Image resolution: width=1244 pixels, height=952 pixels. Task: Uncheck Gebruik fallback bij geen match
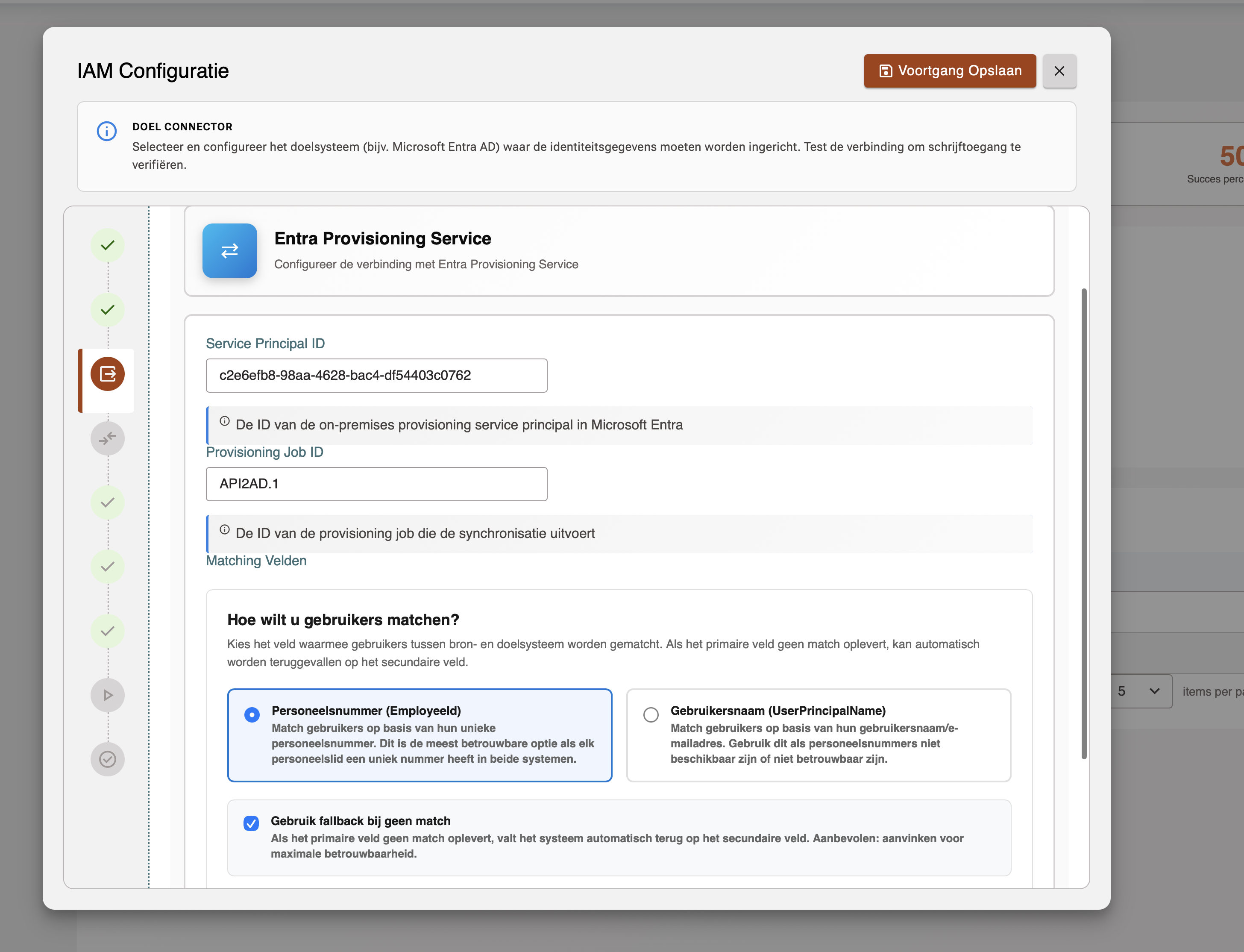(251, 823)
